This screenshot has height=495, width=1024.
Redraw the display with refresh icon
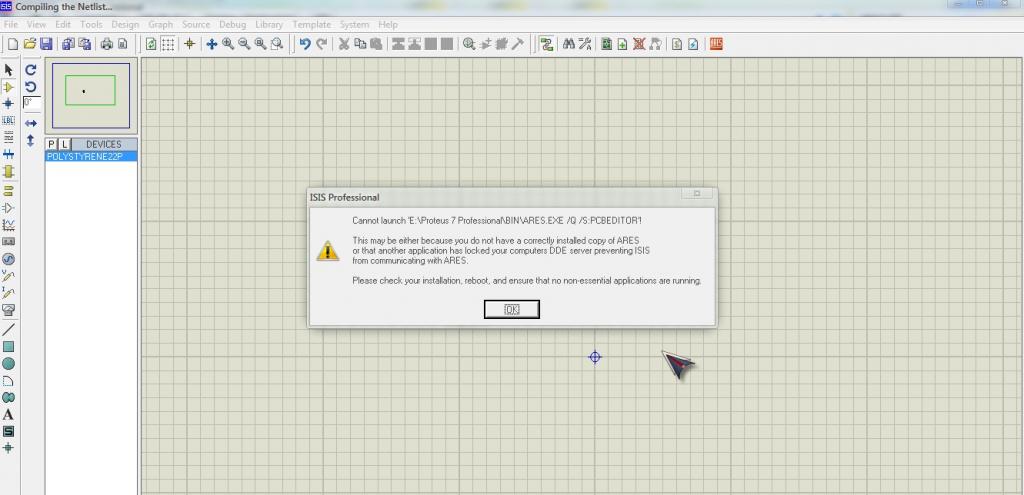click(x=151, y=44)
